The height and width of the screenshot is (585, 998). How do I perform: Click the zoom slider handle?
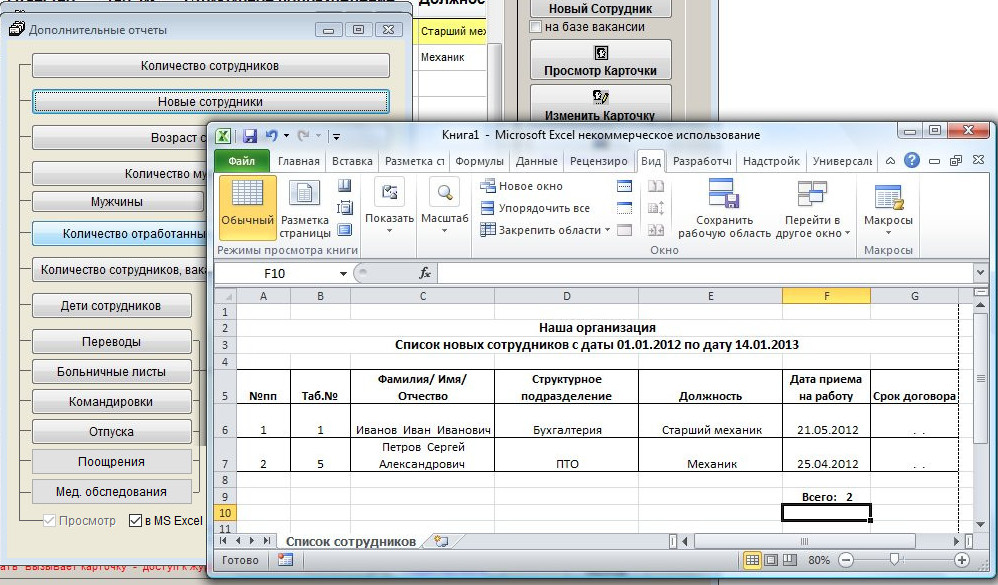pos(894,560)
